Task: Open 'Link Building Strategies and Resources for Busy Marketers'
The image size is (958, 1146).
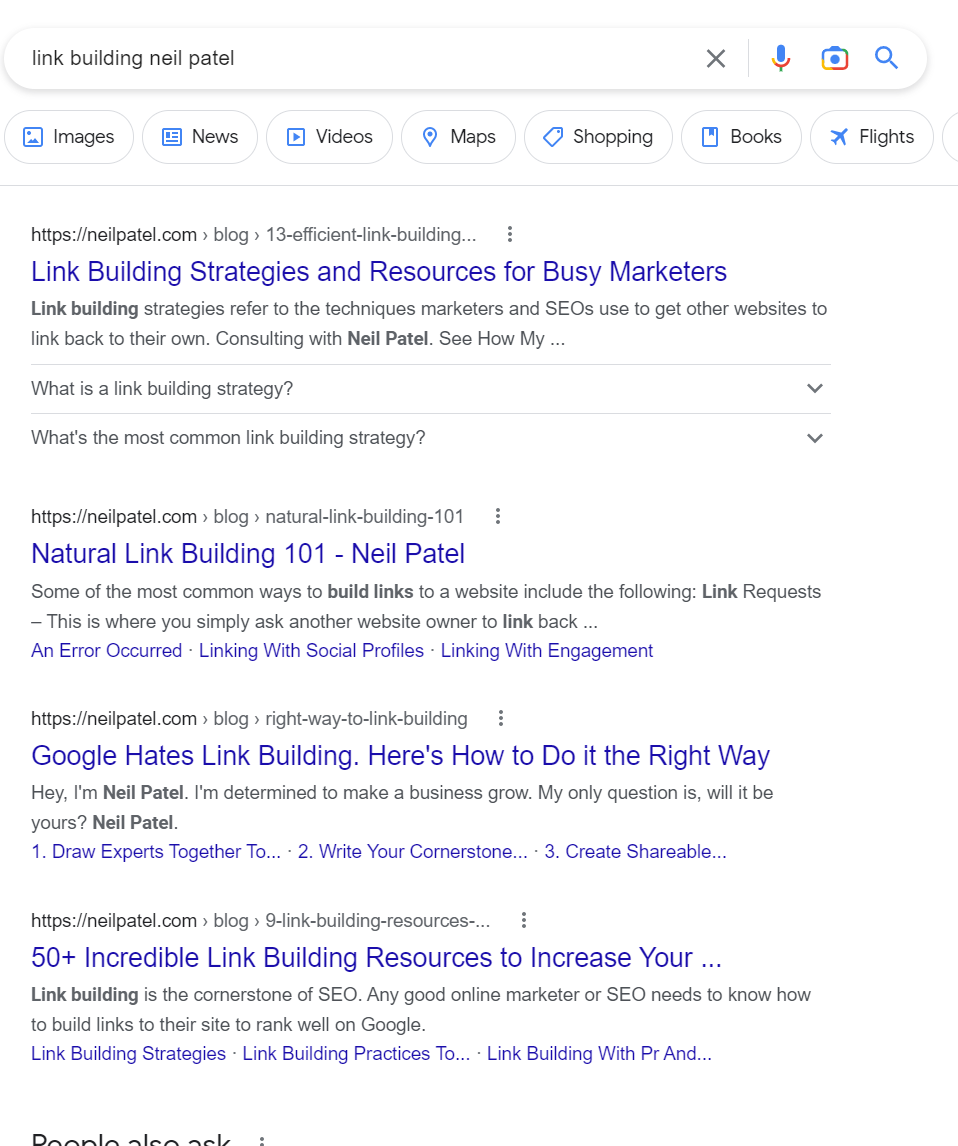Action: click(378, 271)
